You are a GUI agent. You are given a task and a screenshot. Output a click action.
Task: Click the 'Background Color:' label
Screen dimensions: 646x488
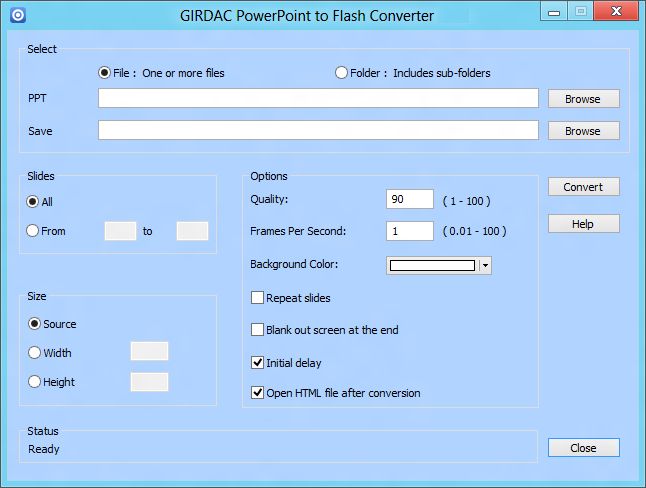tap(294, 264)
